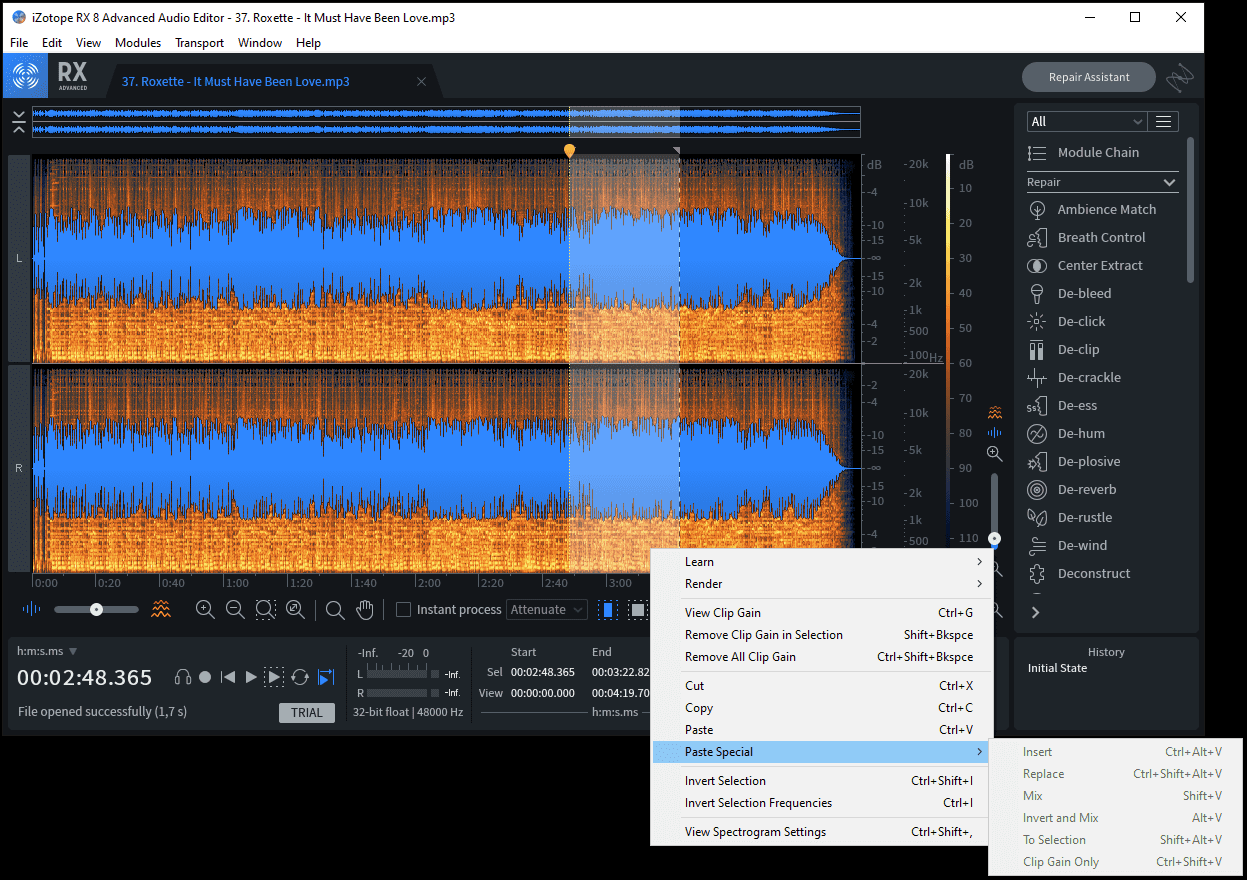Open the Modules menu
1247x880 pixels.
[138, 43]
